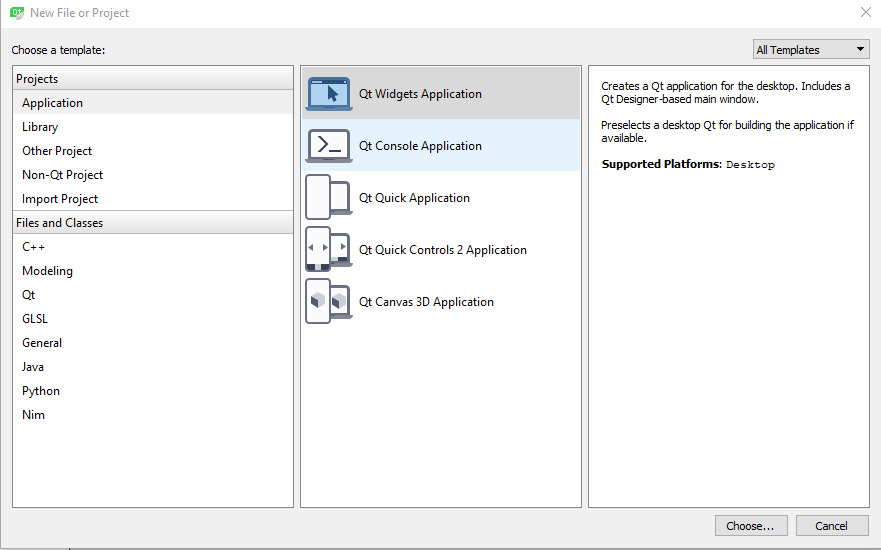Select the Modeling files category
This screenshot has height=550, width=881.
[x=153, y=271]
